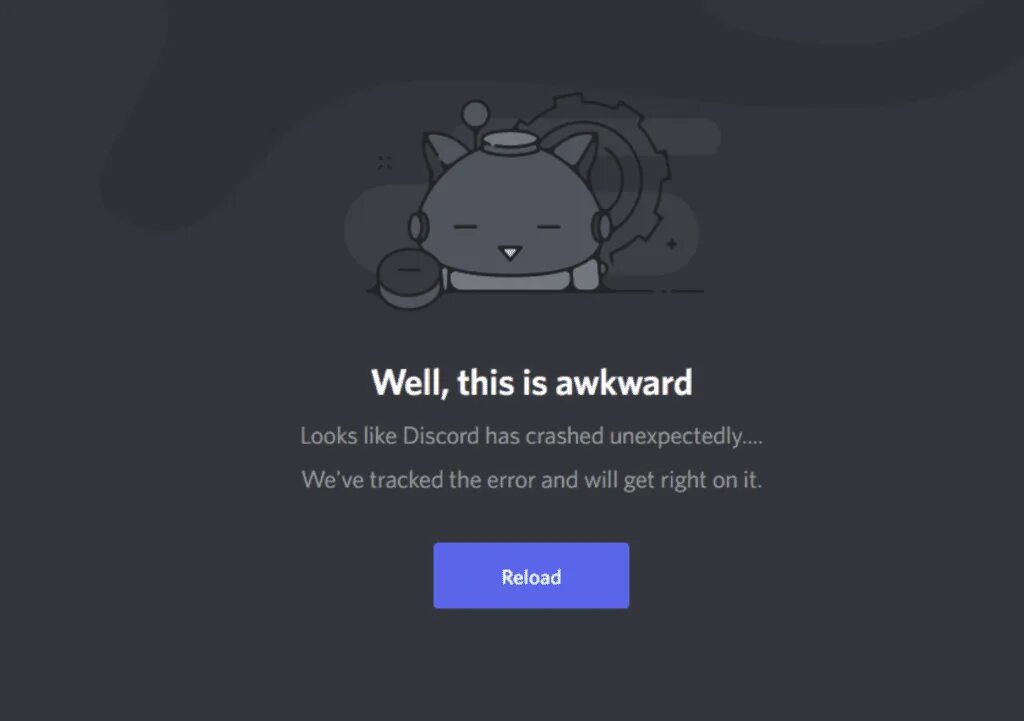
Task: Click the word "Discord" in the message
Action: (441, 436)
